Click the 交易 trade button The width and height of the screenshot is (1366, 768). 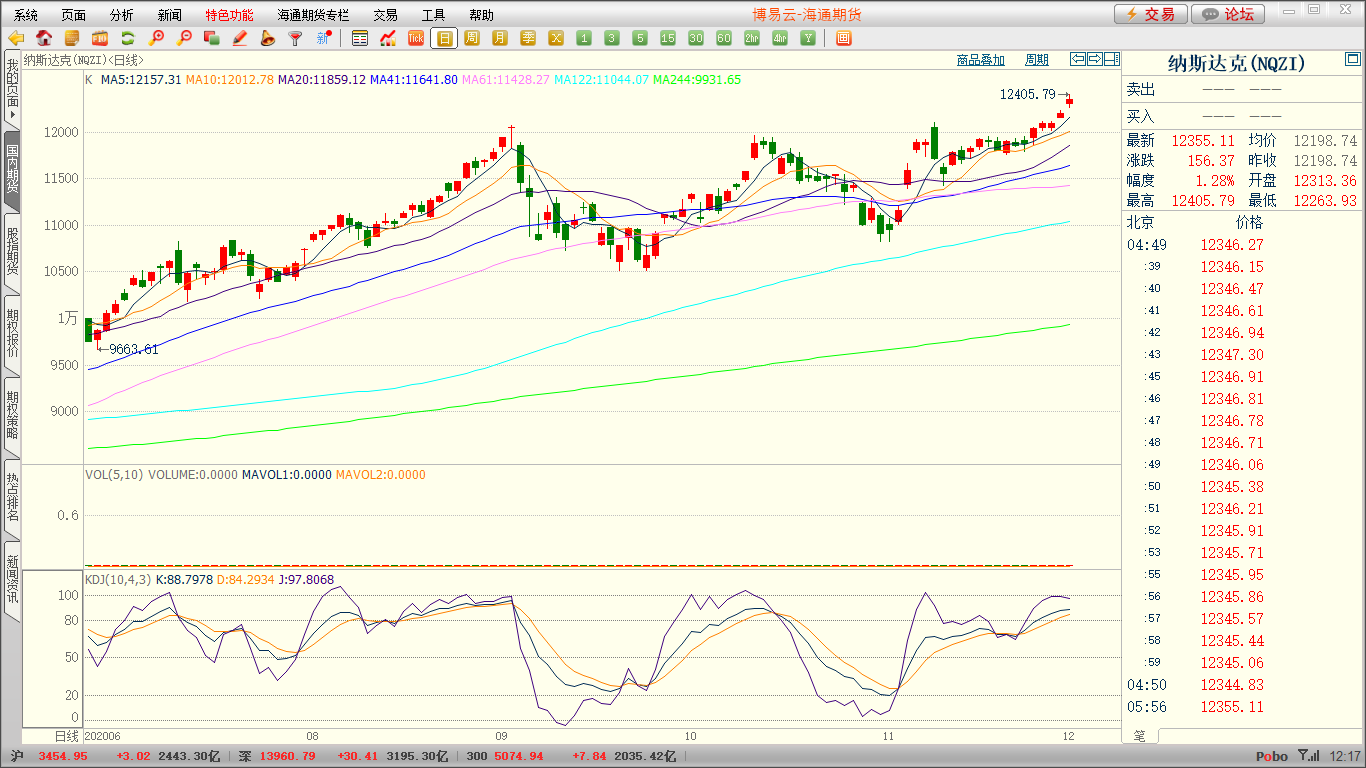click(x=1151, y=14)
